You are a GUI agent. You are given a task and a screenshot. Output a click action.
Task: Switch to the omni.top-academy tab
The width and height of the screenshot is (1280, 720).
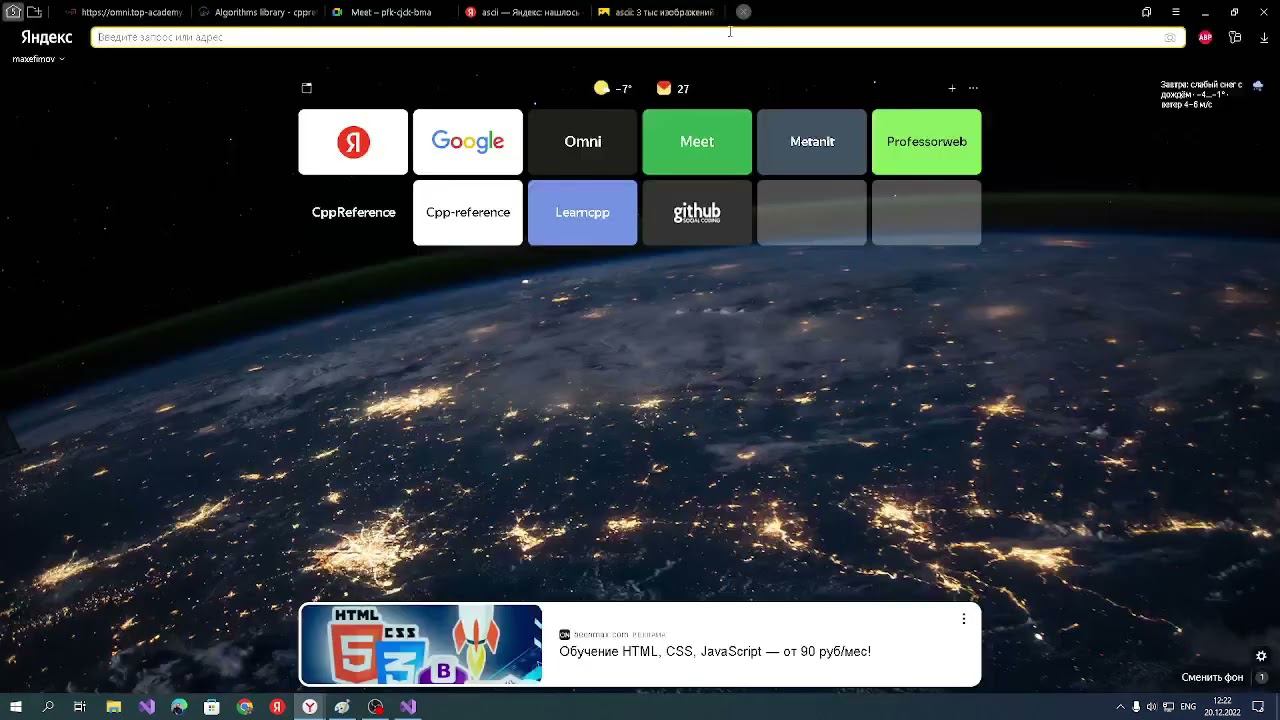click(124, 12)
